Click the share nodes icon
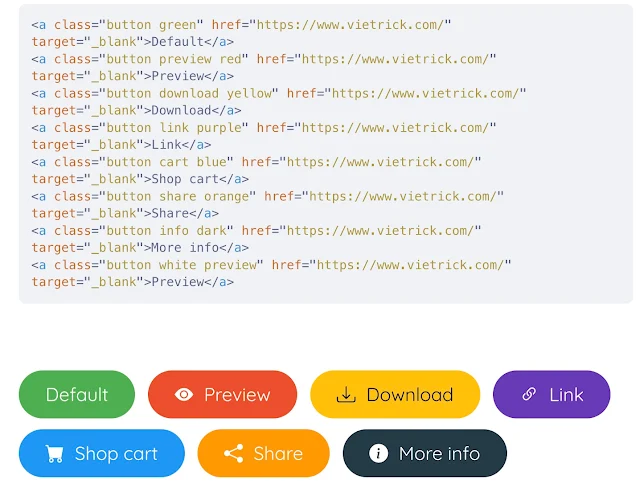 (x=234, y=453)
